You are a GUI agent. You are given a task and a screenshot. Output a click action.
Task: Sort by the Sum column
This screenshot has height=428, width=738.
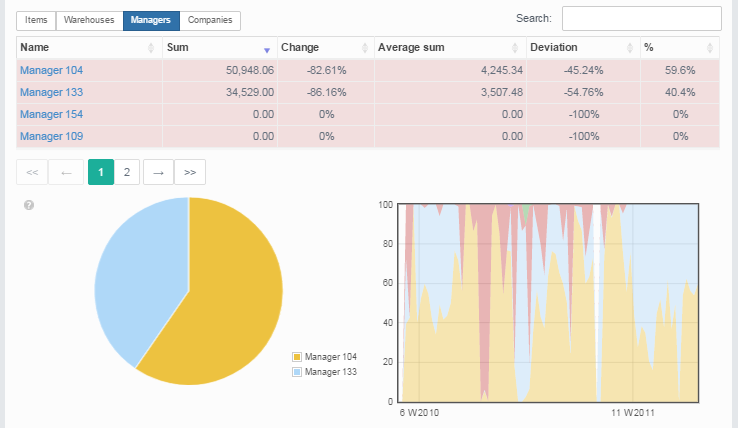coord(217,47)
